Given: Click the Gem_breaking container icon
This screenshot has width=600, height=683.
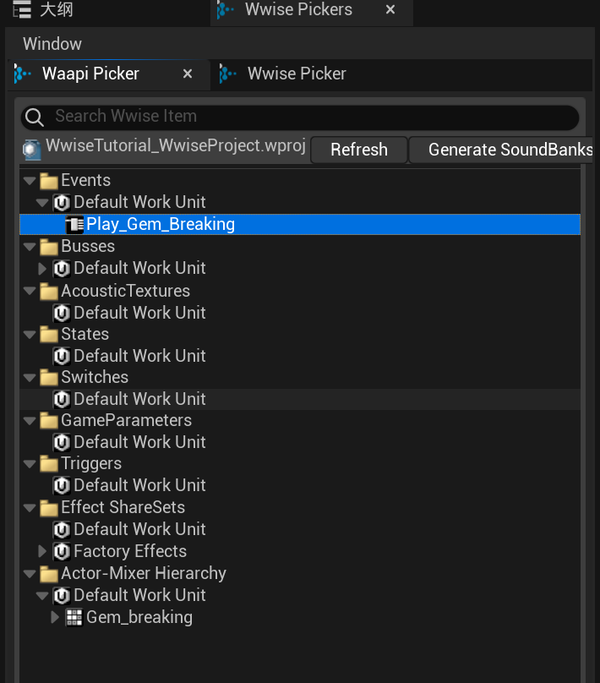Looking at the screenshot, I should [74, 617].
